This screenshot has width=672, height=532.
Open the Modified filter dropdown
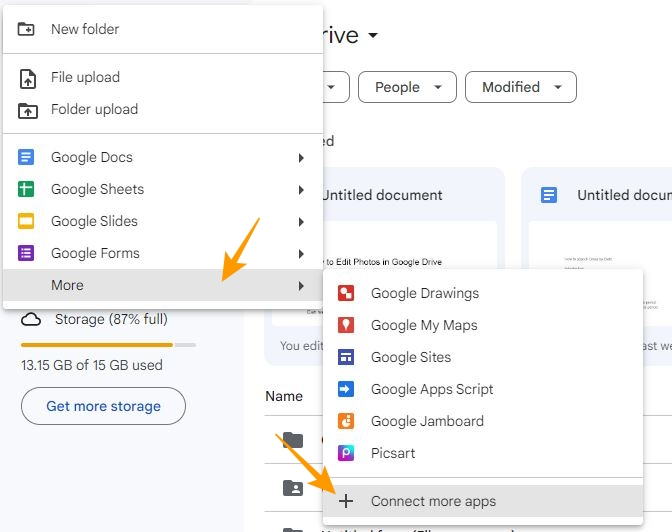coord(521,87)
